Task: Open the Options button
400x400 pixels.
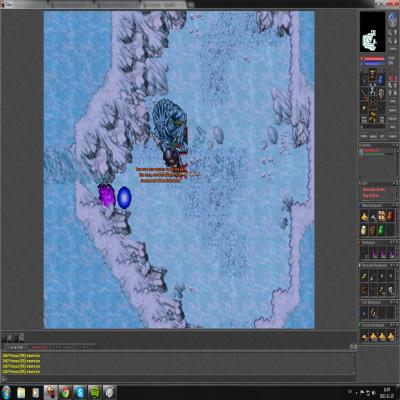Action: [393, 119]
